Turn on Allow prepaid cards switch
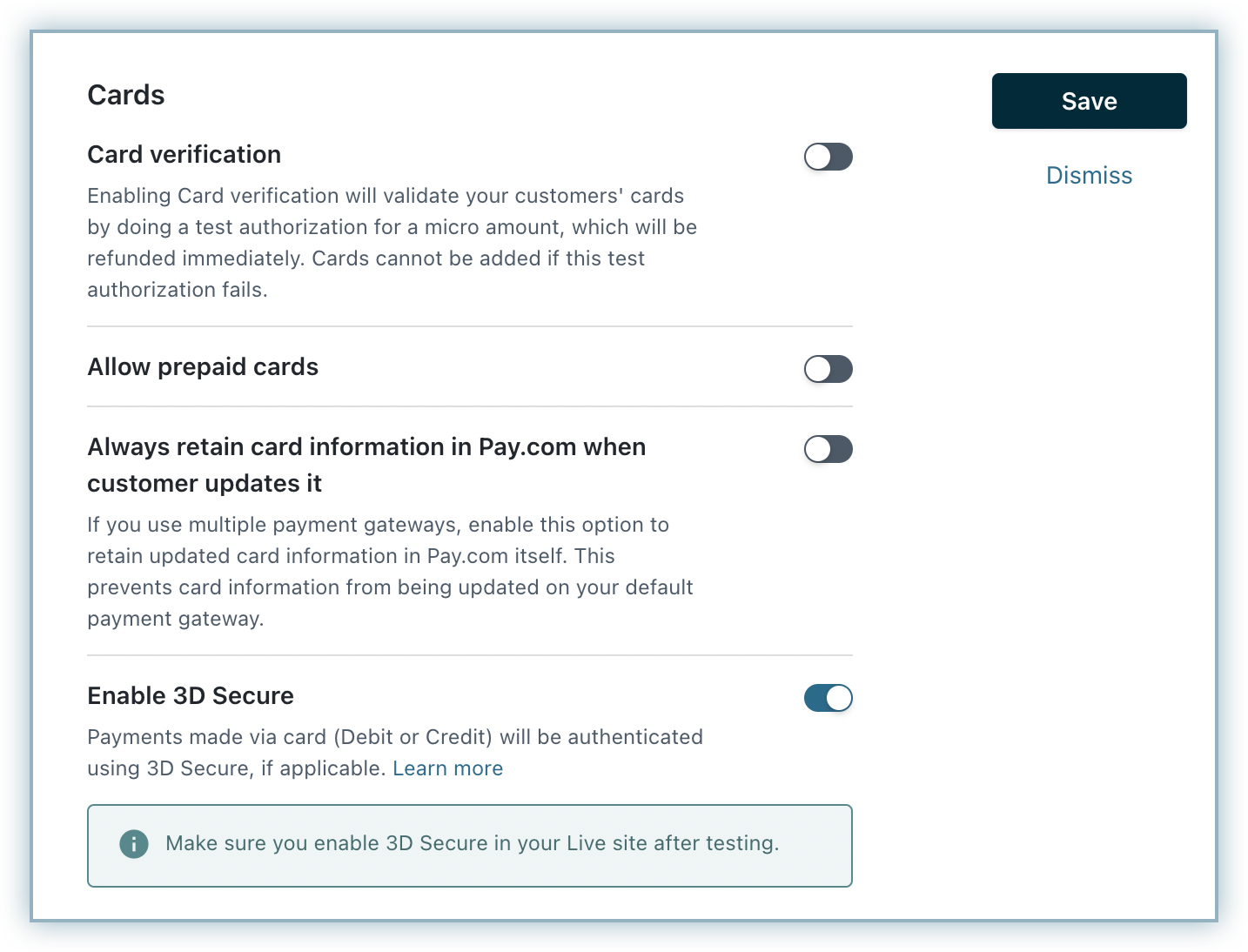The height and width of the screenshot is (952, 1248). 828,369
